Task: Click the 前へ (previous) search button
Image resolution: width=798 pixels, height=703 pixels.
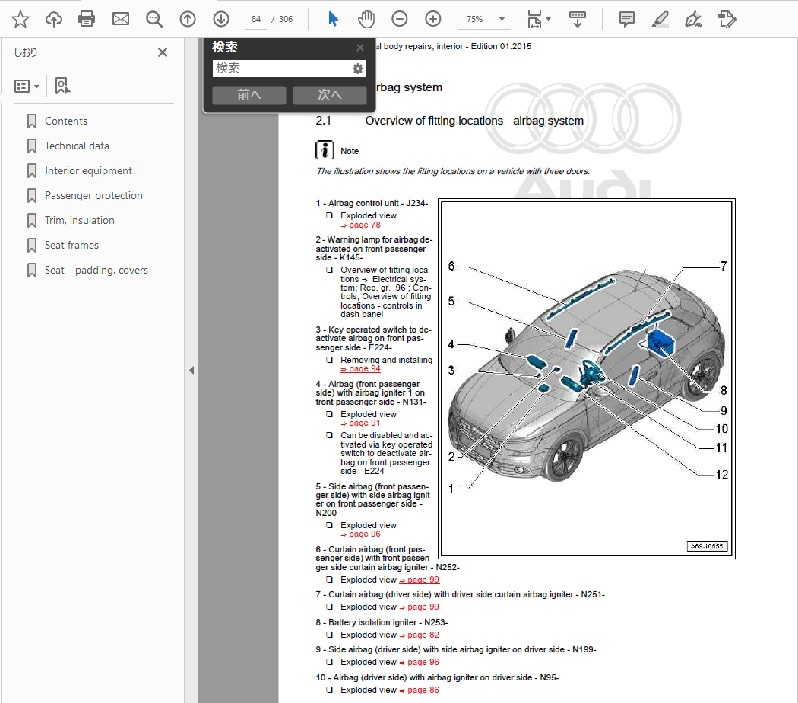Action: (250, 95)
